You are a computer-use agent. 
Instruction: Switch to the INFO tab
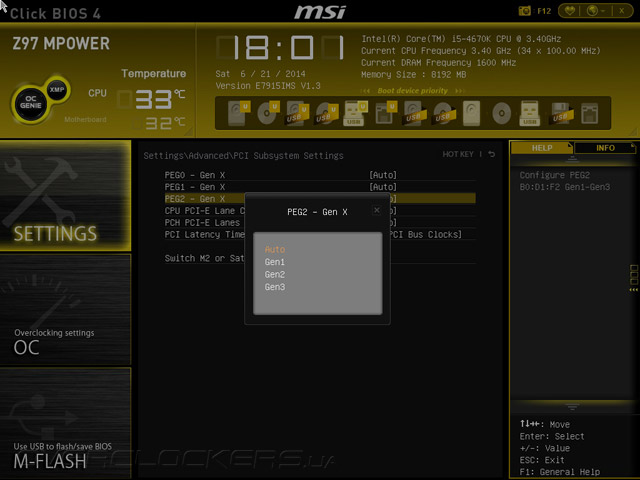pyautogui.click(x=605, y=148)
